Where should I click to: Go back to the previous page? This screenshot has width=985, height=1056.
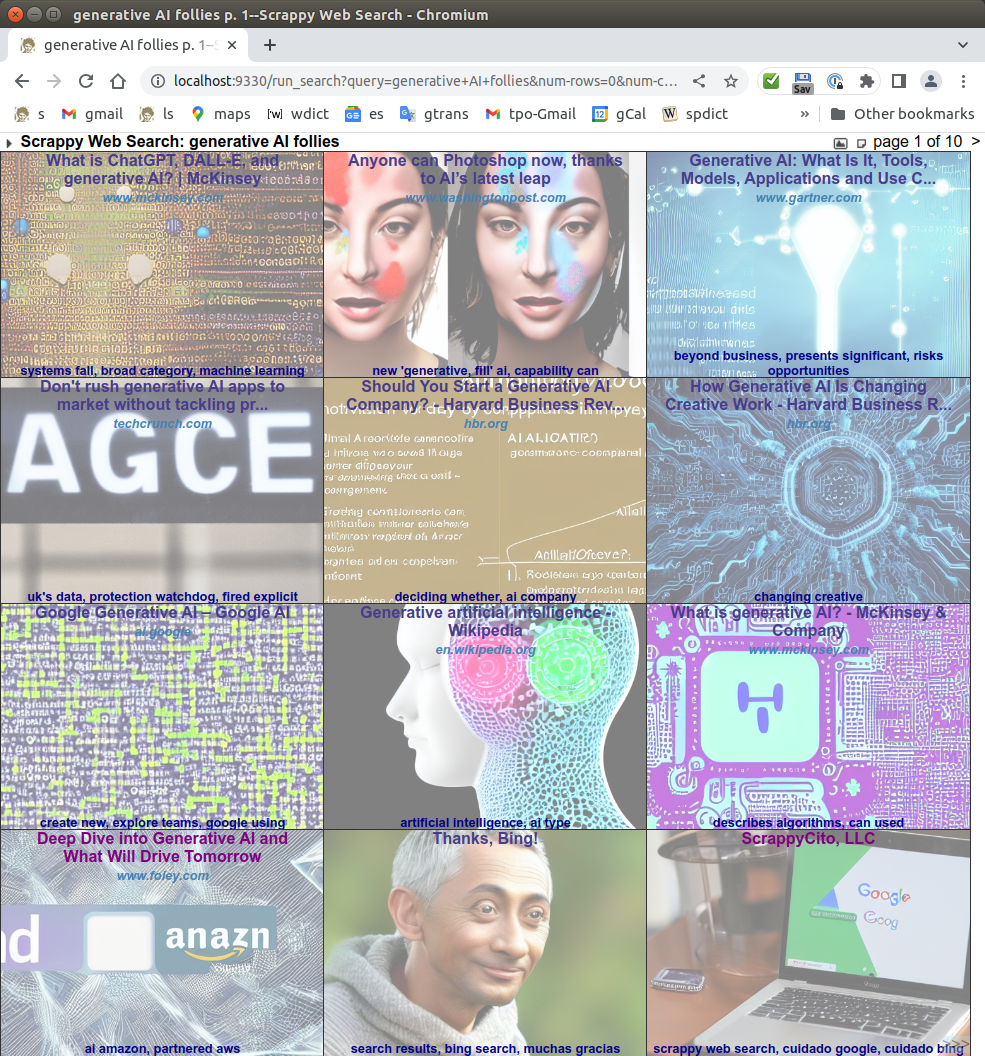tap(22, 81)
